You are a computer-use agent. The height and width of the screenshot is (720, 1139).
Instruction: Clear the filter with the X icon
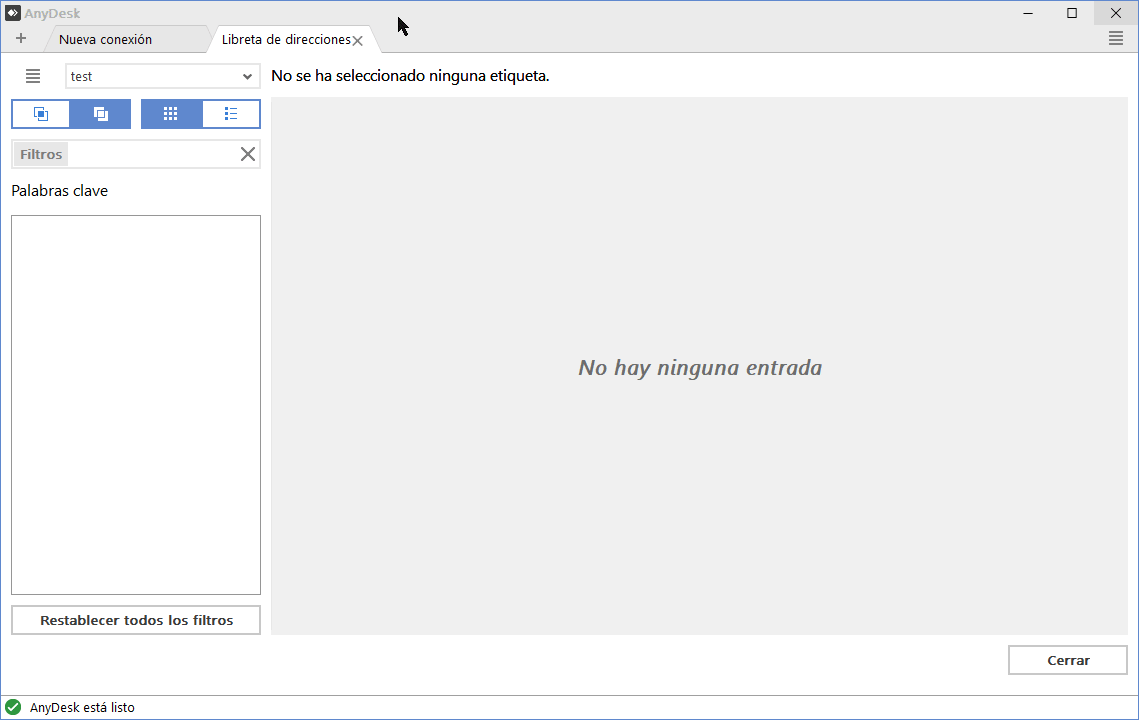pos(248,154)
